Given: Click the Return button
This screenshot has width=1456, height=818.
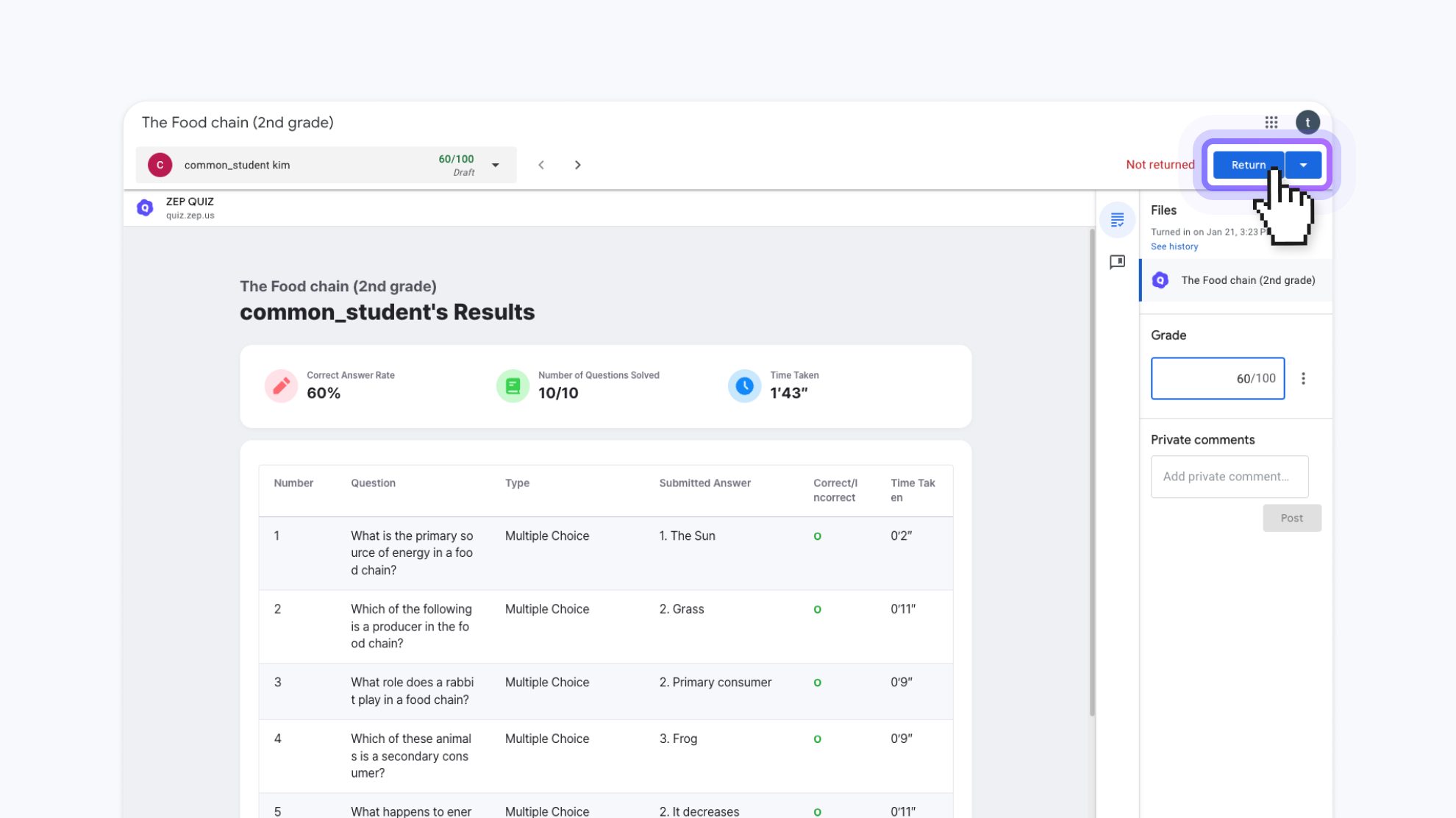Looking at the screenshot, I should point(1247,165).
